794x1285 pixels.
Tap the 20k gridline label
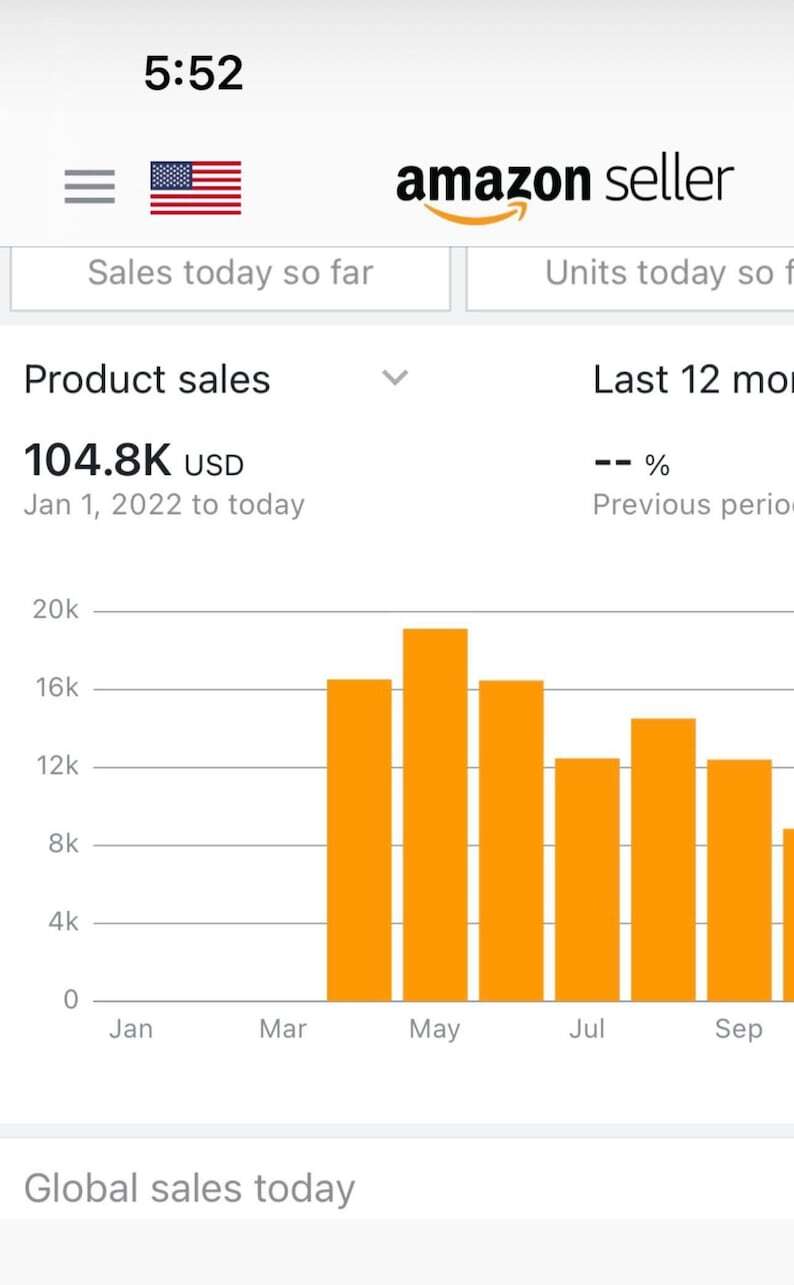(55, 610)
